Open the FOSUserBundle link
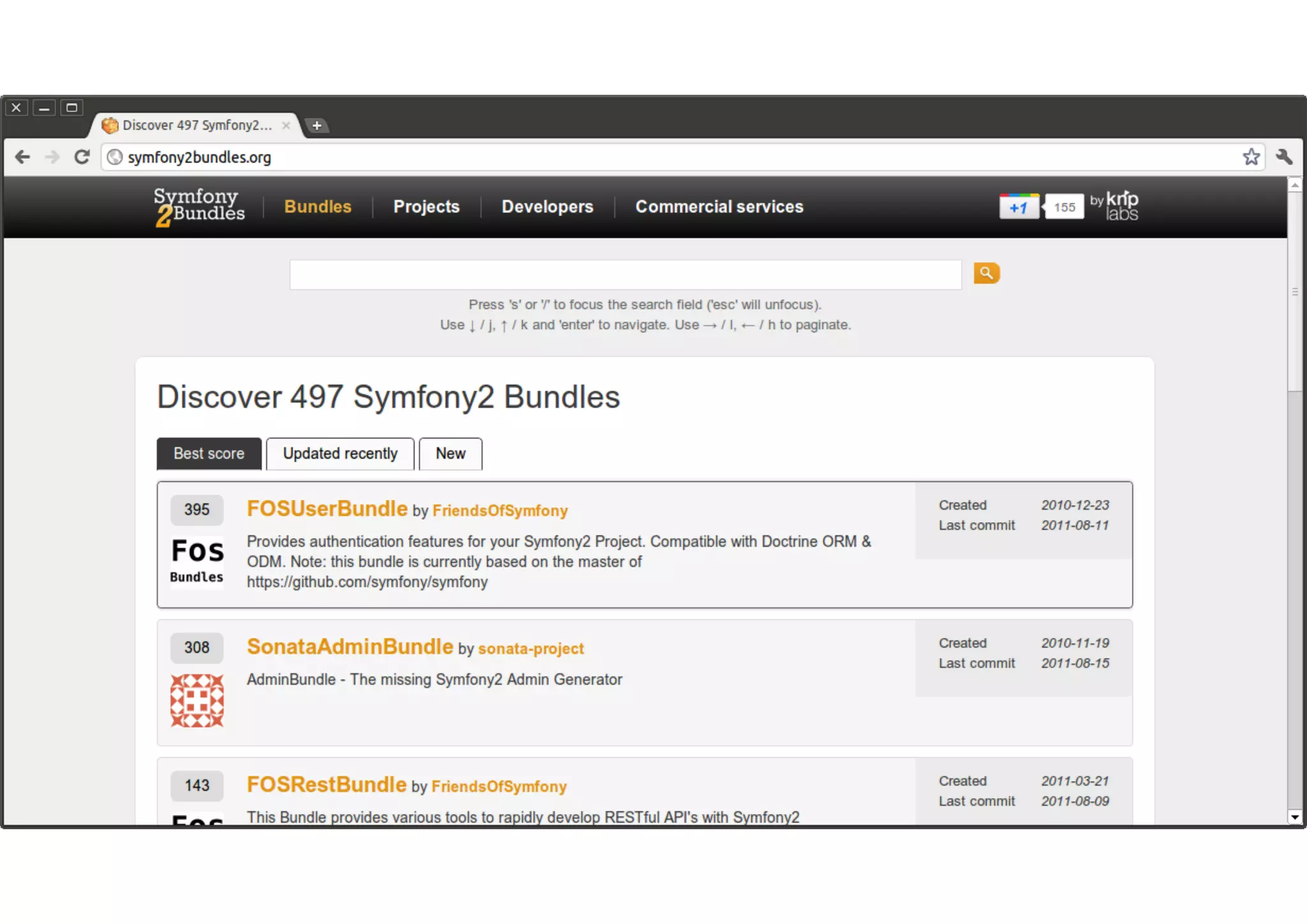This screenshot has width=1307, height=924. (327, 509)
